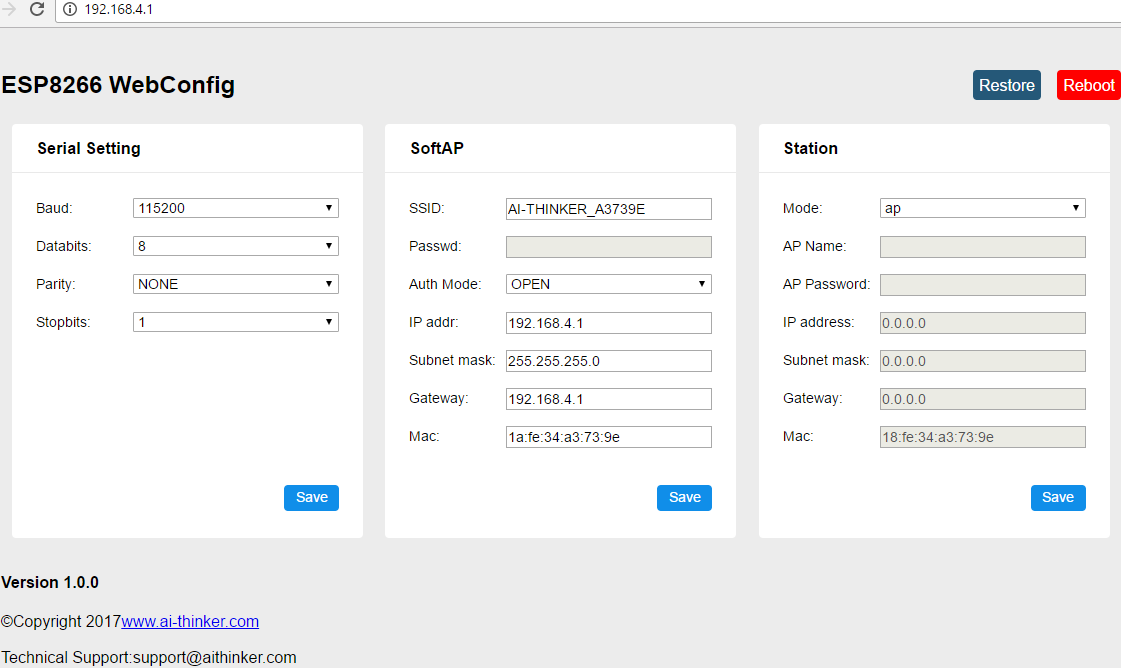Open the Baud rate dropdown
This screenshot has width=1121, height=668.
(236, 208)
